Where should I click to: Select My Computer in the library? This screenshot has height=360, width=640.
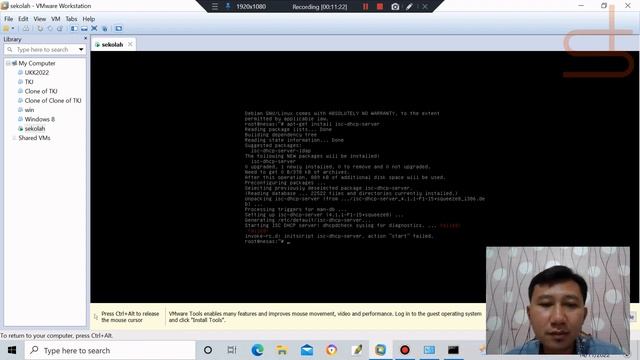pyautogui.click(x=37, y=63)
